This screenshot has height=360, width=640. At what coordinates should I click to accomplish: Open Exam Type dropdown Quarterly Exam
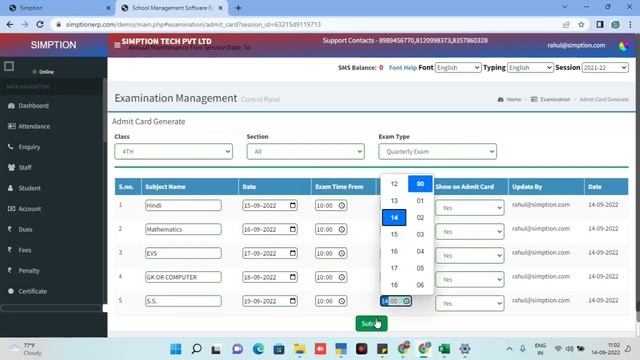437,151
